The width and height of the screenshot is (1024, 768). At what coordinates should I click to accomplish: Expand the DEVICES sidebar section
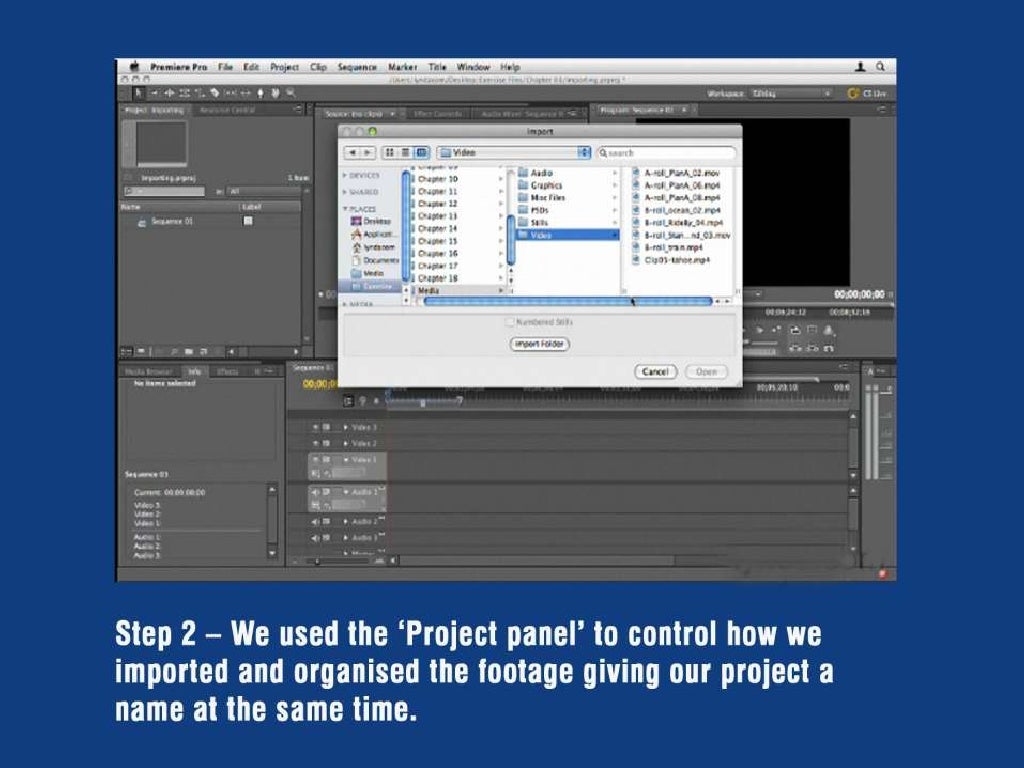[345, 176]
